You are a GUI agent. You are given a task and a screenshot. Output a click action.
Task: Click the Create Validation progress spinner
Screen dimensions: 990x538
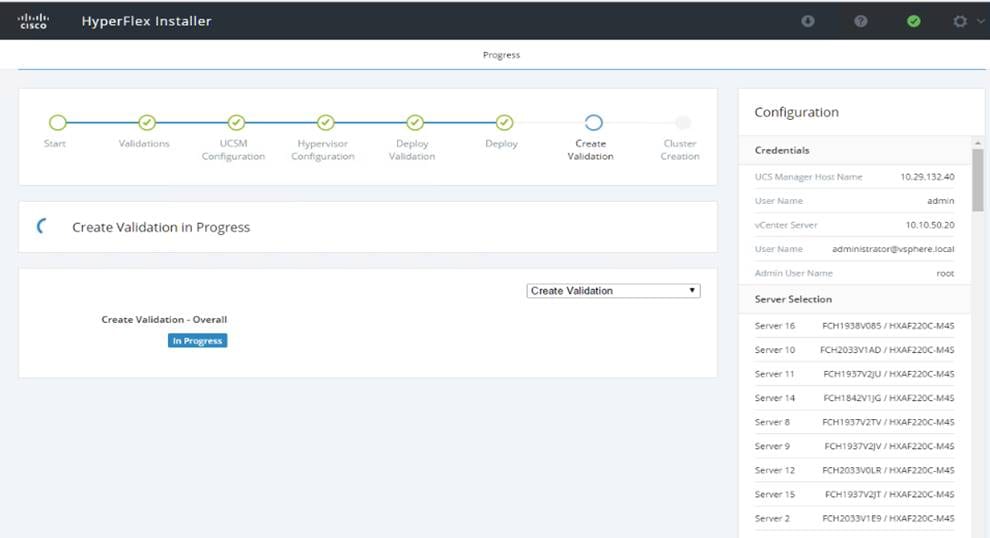(x=42, y=226)
